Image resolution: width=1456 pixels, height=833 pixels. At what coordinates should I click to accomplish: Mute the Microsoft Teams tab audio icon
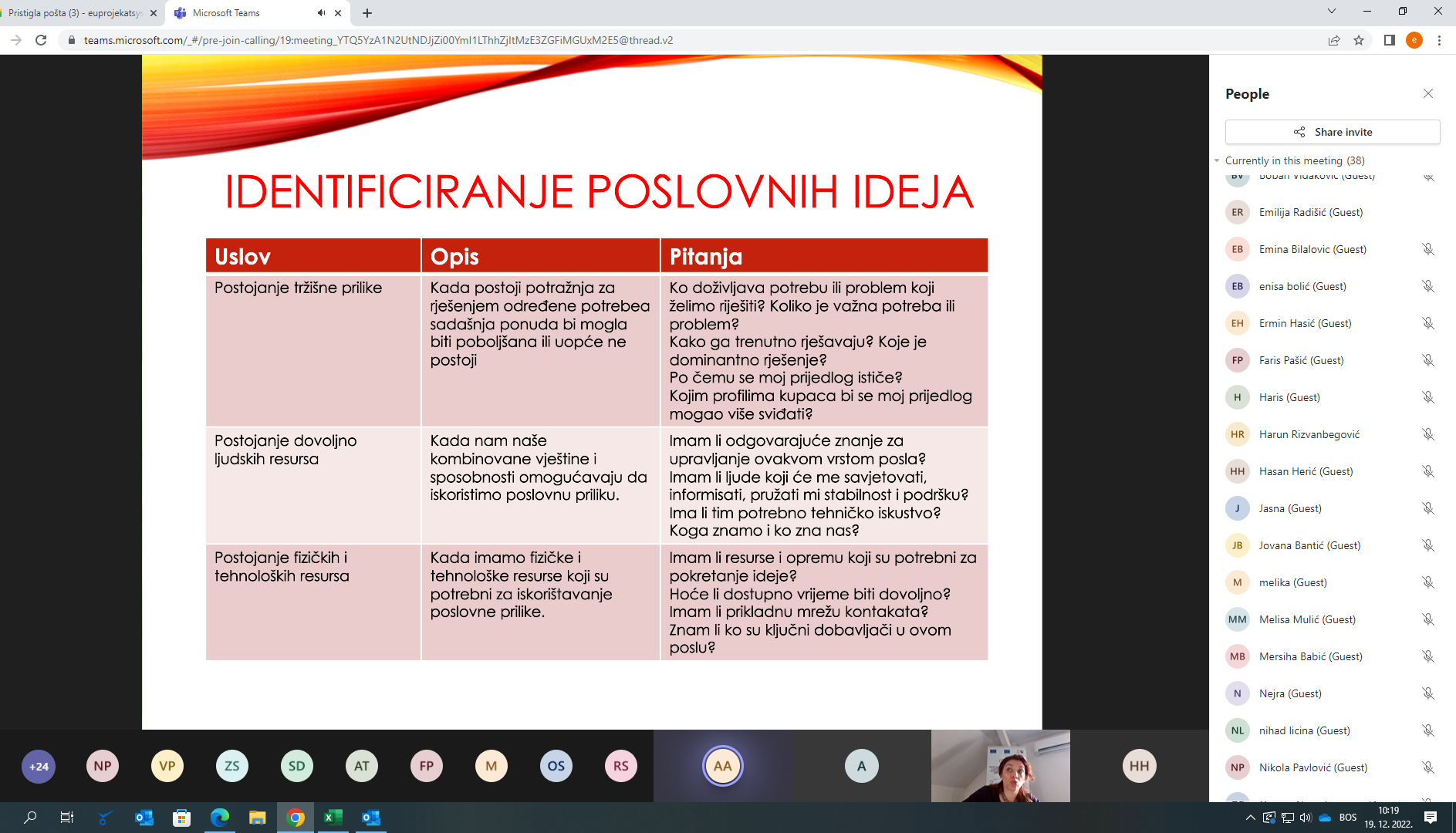click(x=321, y=13)
